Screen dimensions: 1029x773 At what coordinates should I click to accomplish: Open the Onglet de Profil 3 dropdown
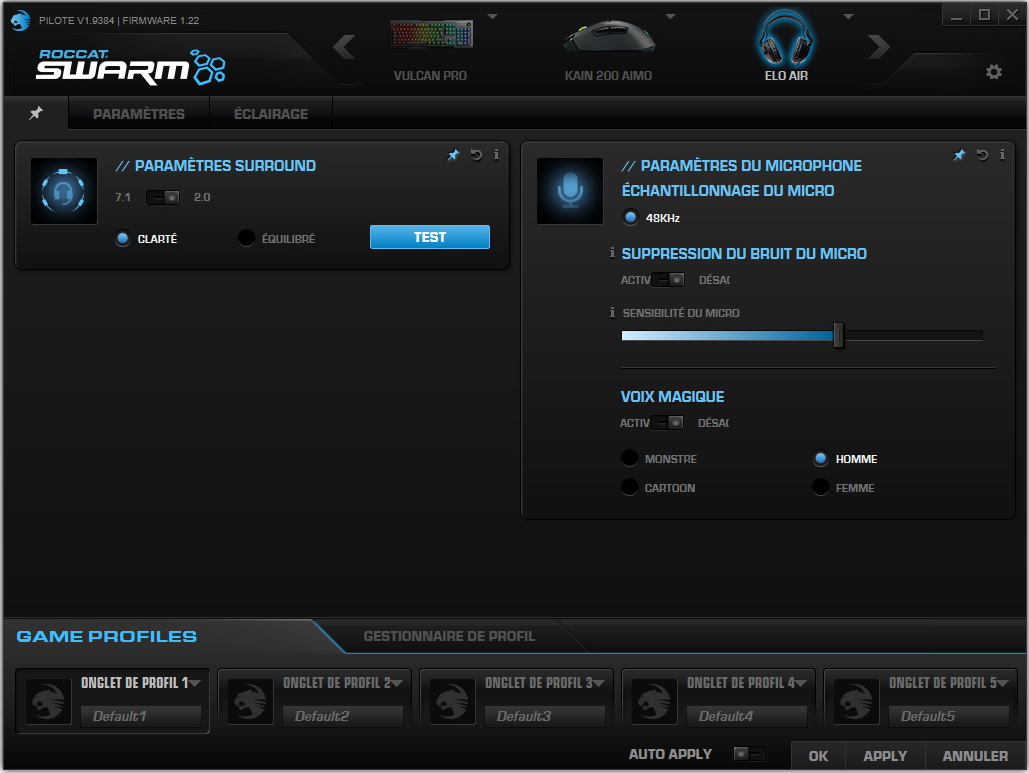[x=599, y=683]
